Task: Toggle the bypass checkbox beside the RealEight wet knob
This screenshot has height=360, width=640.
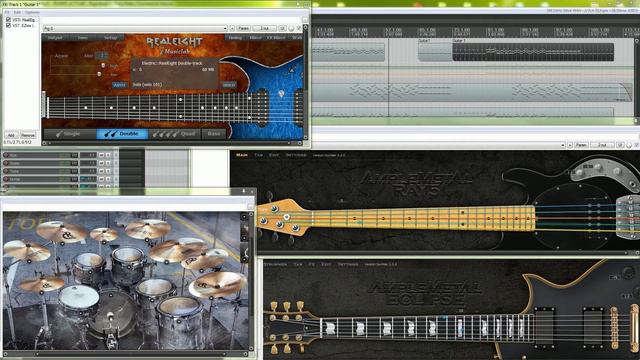Action: point(298,28)
